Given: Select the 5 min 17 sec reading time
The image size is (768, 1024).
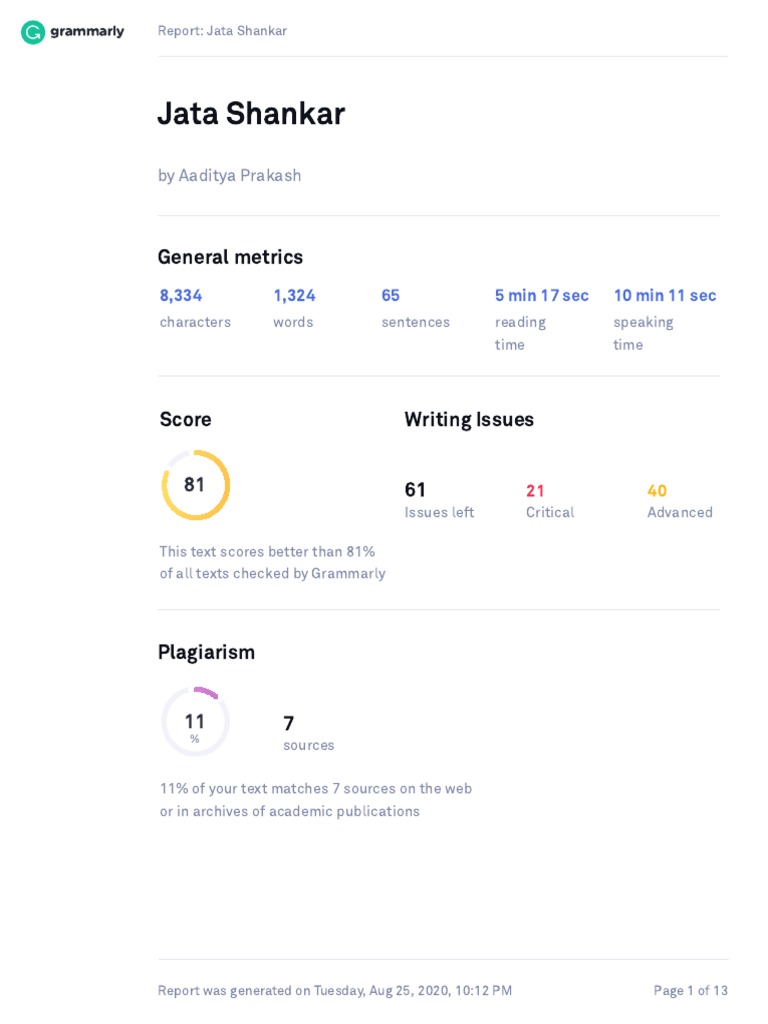Looking at the screenshot, I should 541,296.
